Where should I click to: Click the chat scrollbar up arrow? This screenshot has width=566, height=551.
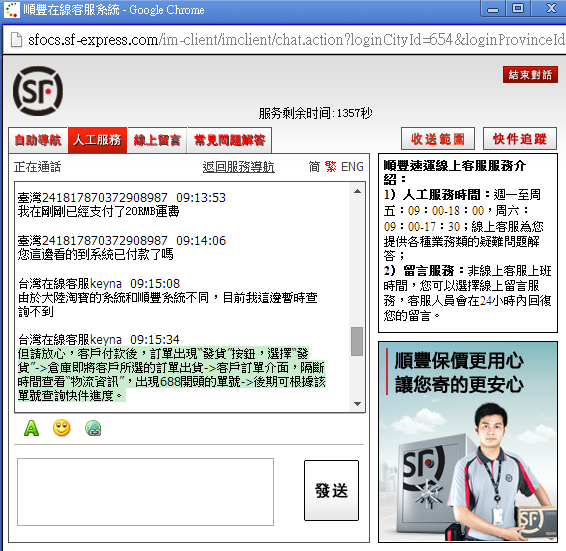coord(357,191)
